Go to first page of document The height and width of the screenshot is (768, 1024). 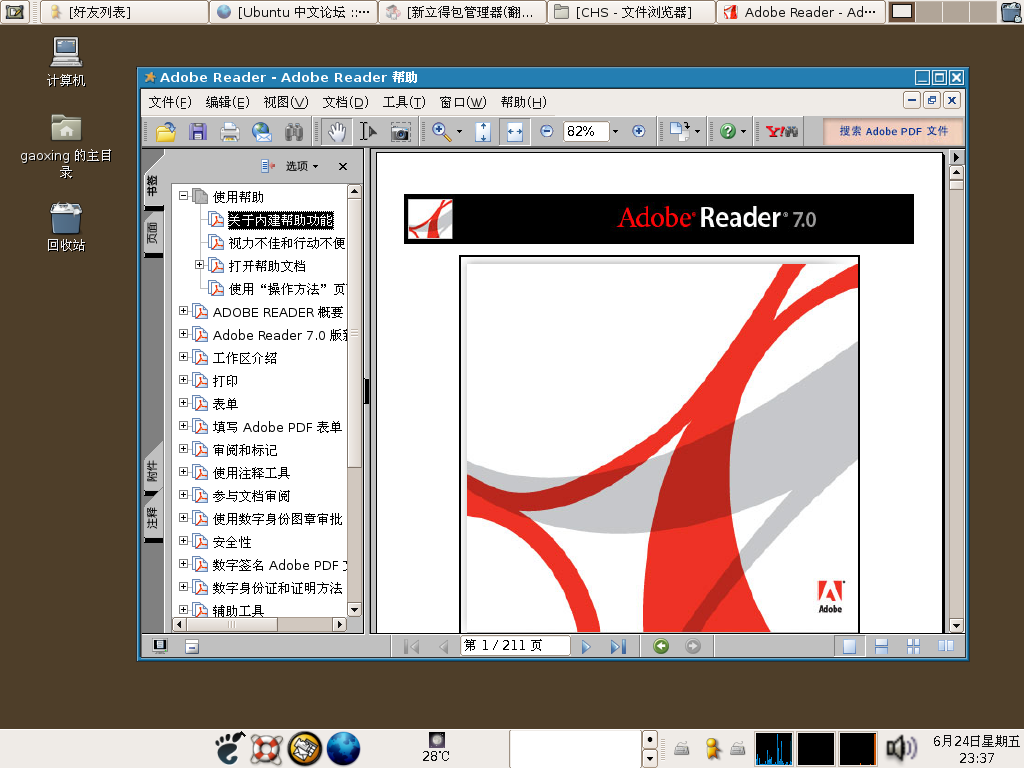tap(411, 647)
